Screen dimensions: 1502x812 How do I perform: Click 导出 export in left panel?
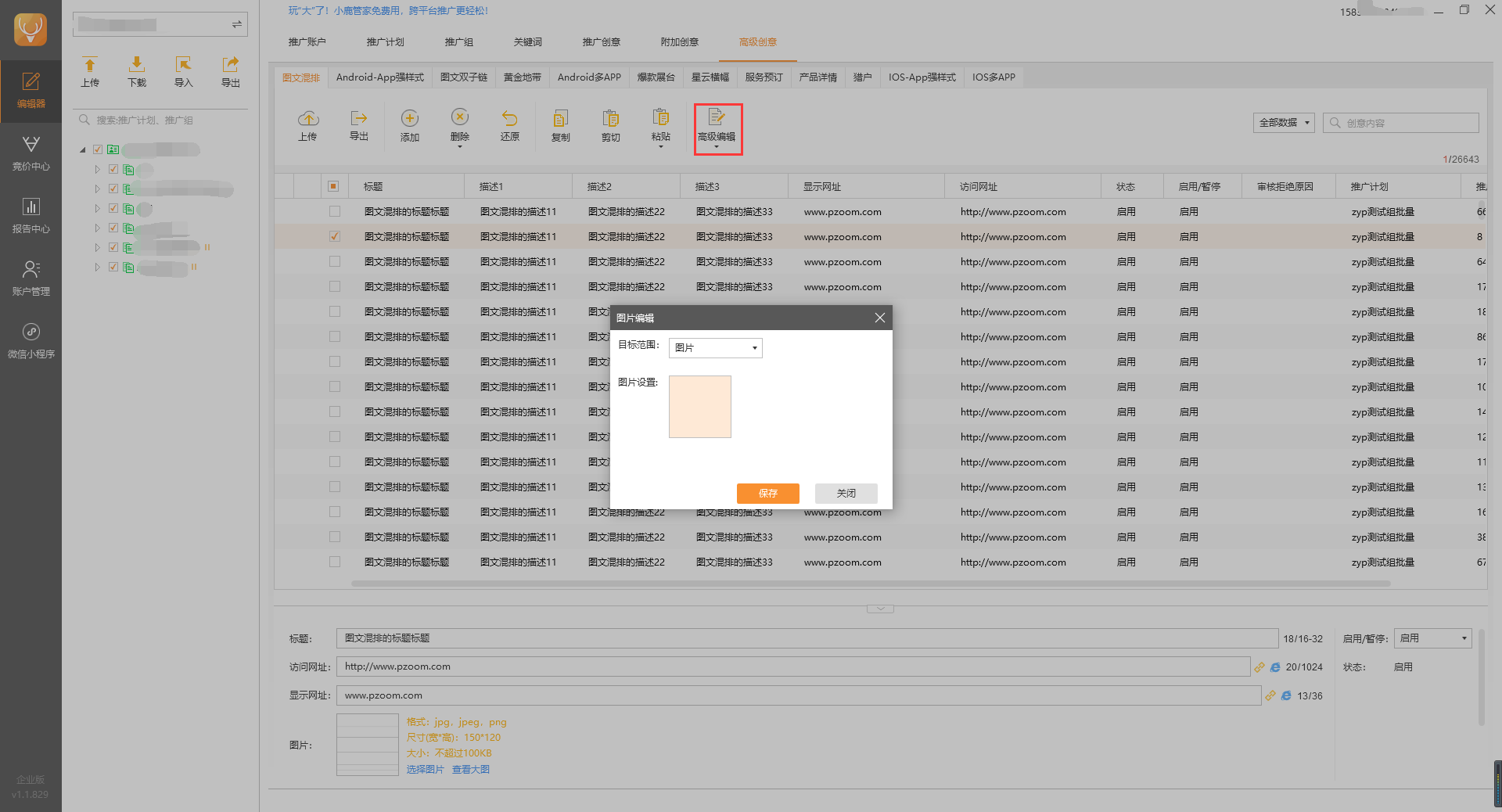pyautogui.click(x=231, y=72)
